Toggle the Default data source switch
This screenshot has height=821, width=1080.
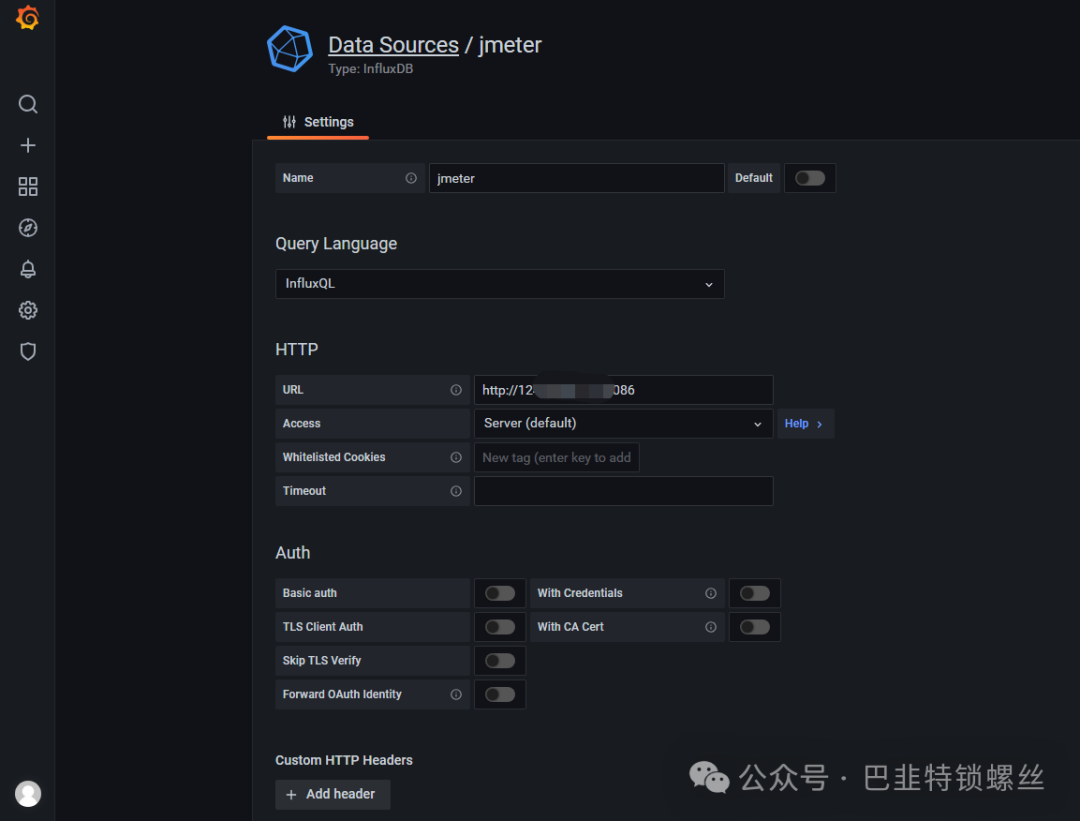pos(810,178)
